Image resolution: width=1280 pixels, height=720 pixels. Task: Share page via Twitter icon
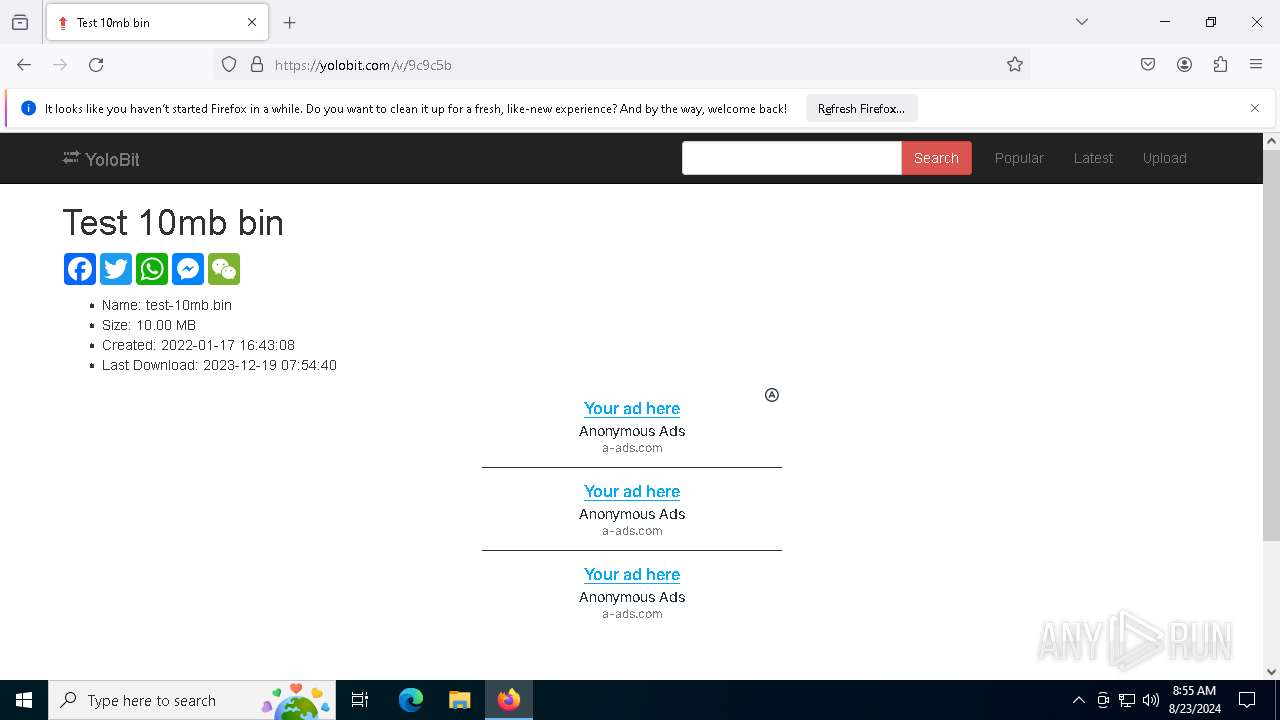coord(116,269)
